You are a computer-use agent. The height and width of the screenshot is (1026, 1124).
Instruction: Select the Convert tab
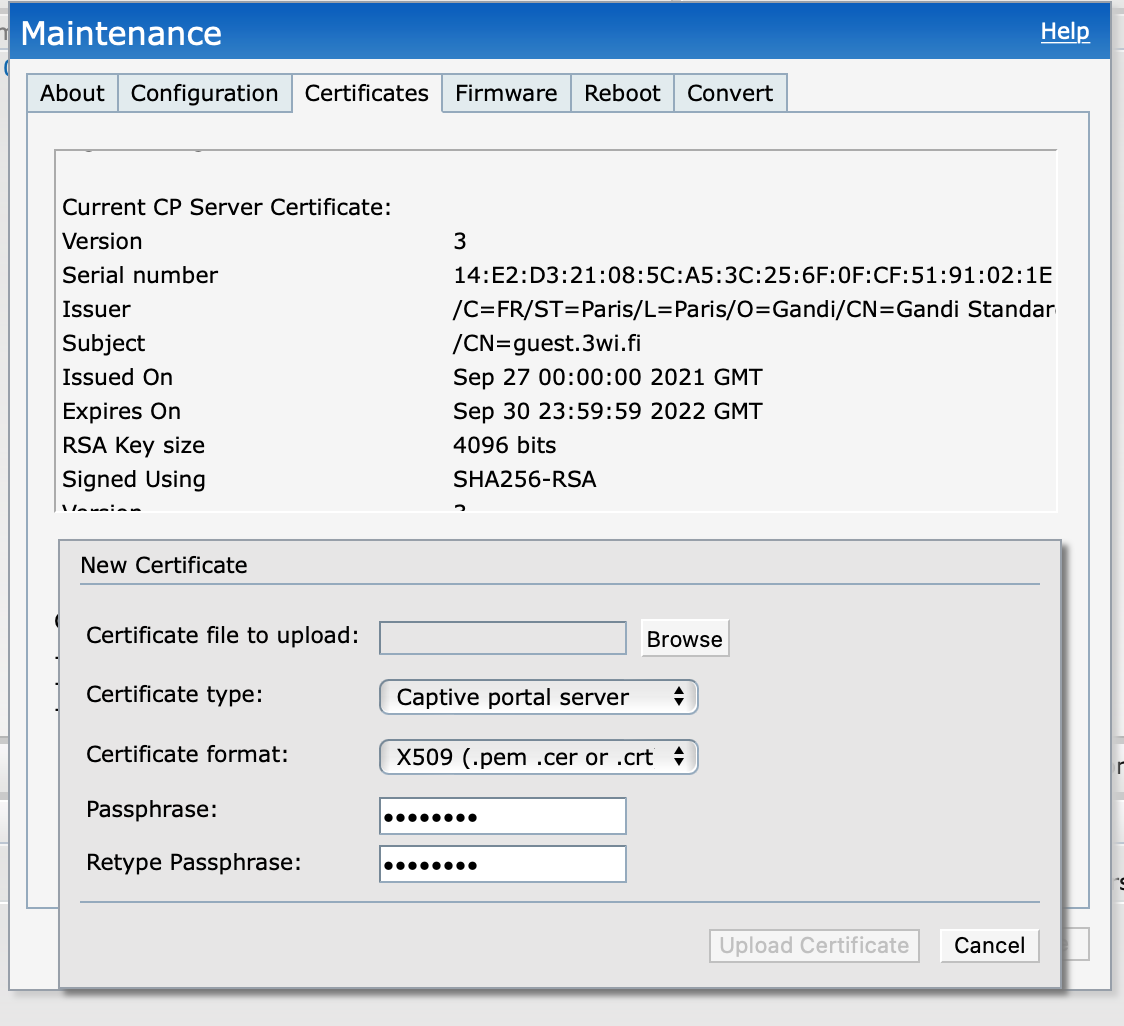pos(730,93)
